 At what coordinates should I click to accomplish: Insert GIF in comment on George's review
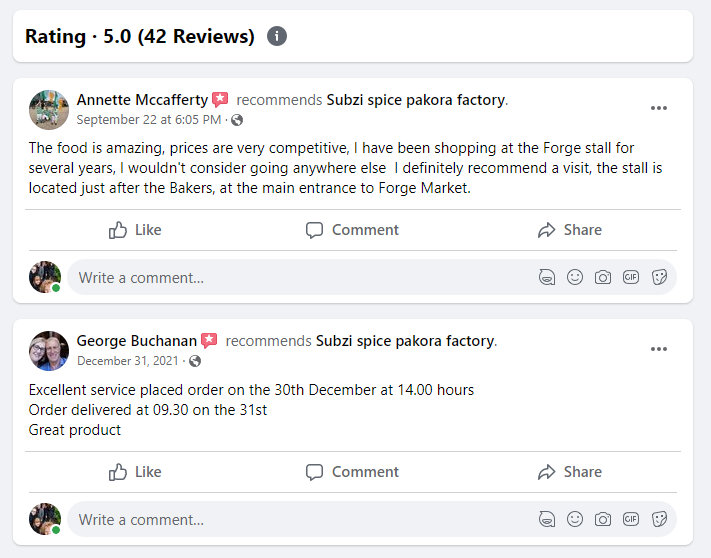pos(631,519)
